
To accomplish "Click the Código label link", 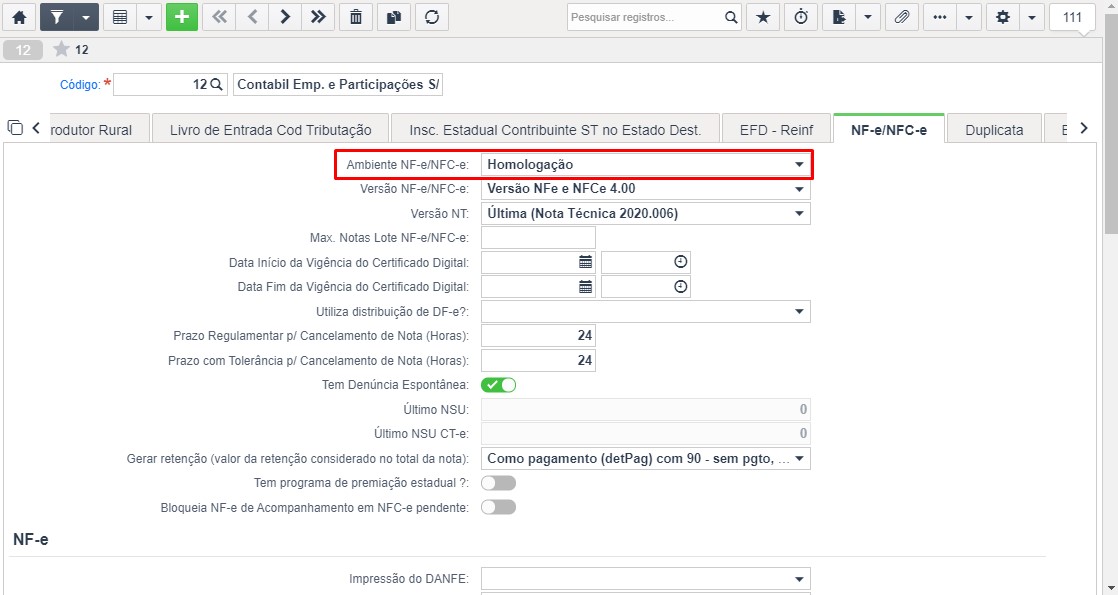I will click(80, 84).
